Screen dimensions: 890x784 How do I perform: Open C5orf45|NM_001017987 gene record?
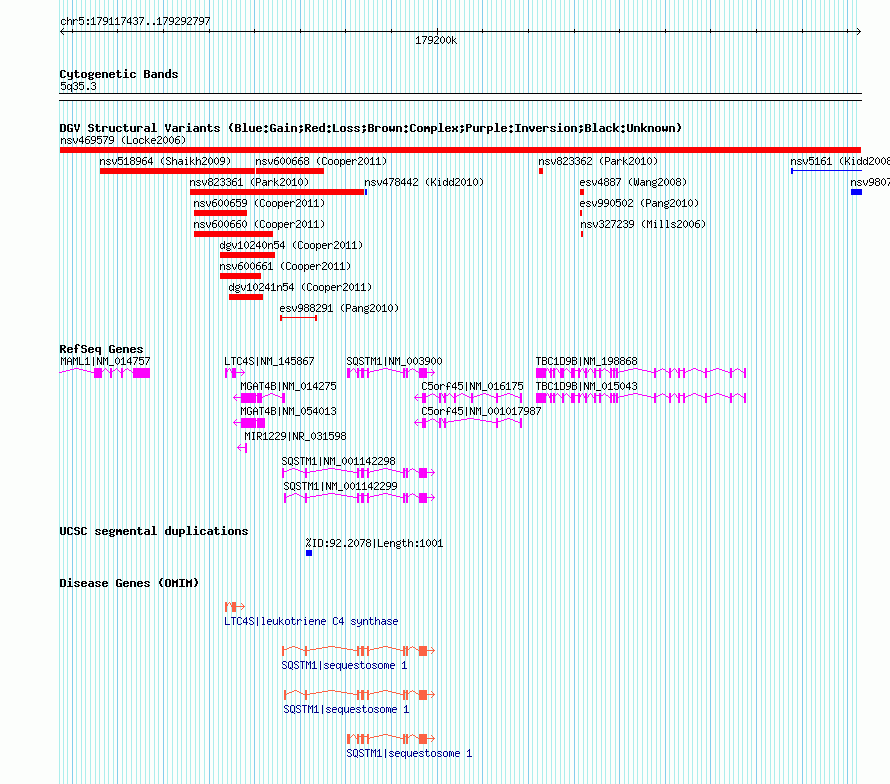[481, 411]
